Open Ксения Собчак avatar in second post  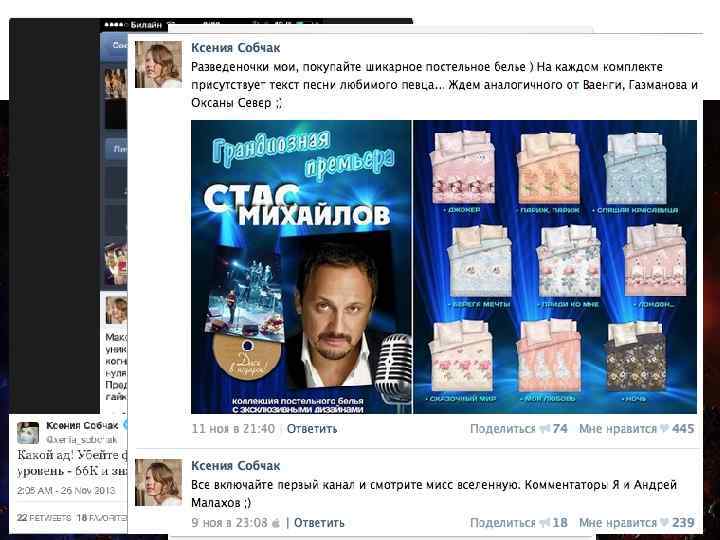tap(158, 483)
